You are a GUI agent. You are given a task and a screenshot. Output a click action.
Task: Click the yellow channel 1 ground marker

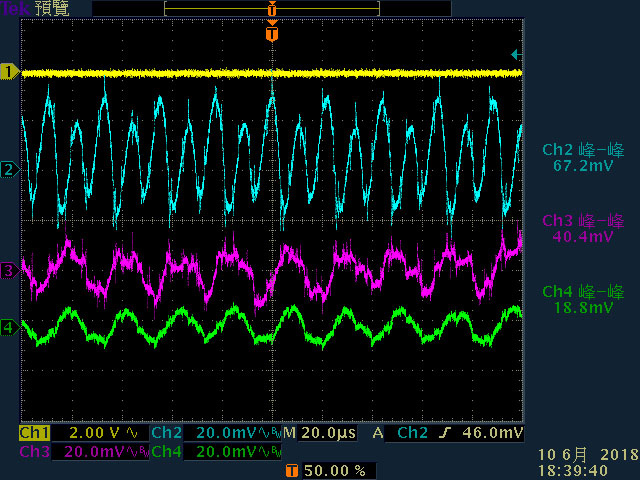10,72
